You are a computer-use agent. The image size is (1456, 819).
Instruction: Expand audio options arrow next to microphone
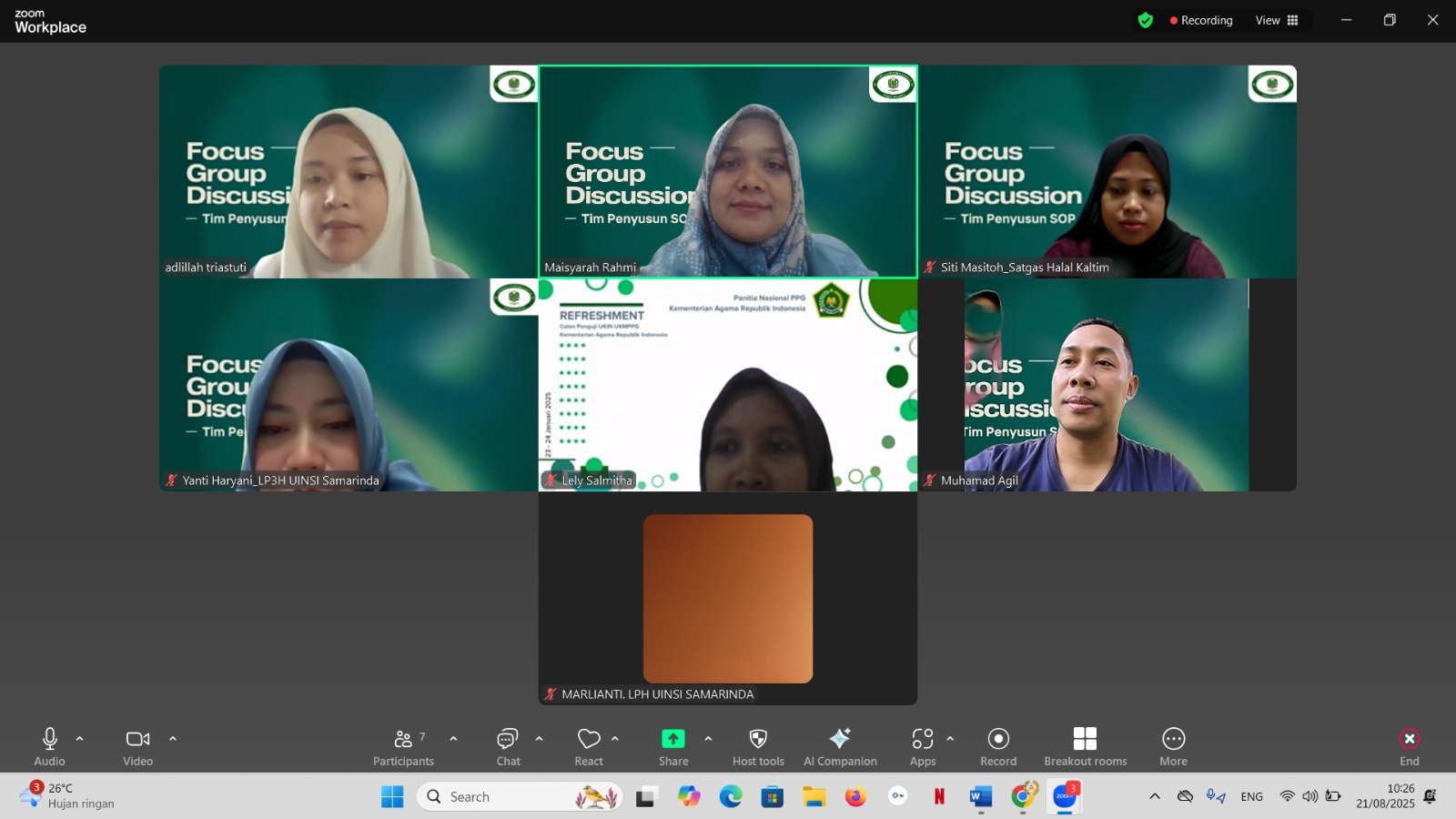80,739
